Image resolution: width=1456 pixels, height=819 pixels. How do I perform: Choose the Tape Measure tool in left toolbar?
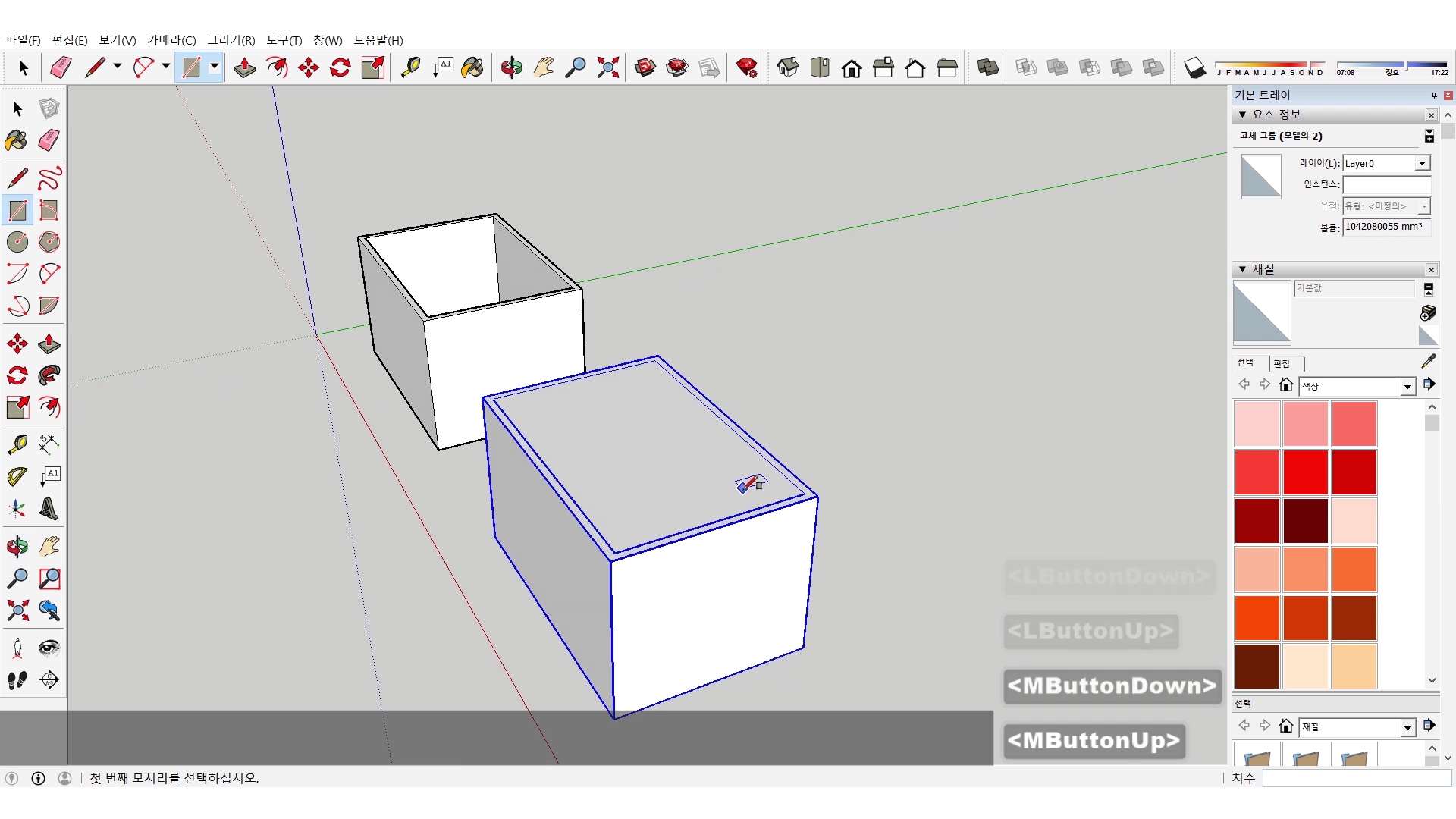tap(17, 444)
